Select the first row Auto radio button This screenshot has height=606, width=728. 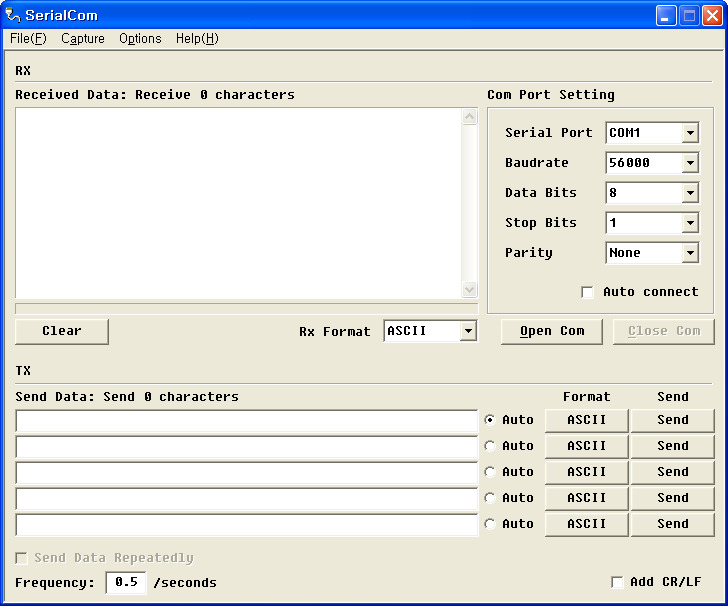tap(490, 420)
